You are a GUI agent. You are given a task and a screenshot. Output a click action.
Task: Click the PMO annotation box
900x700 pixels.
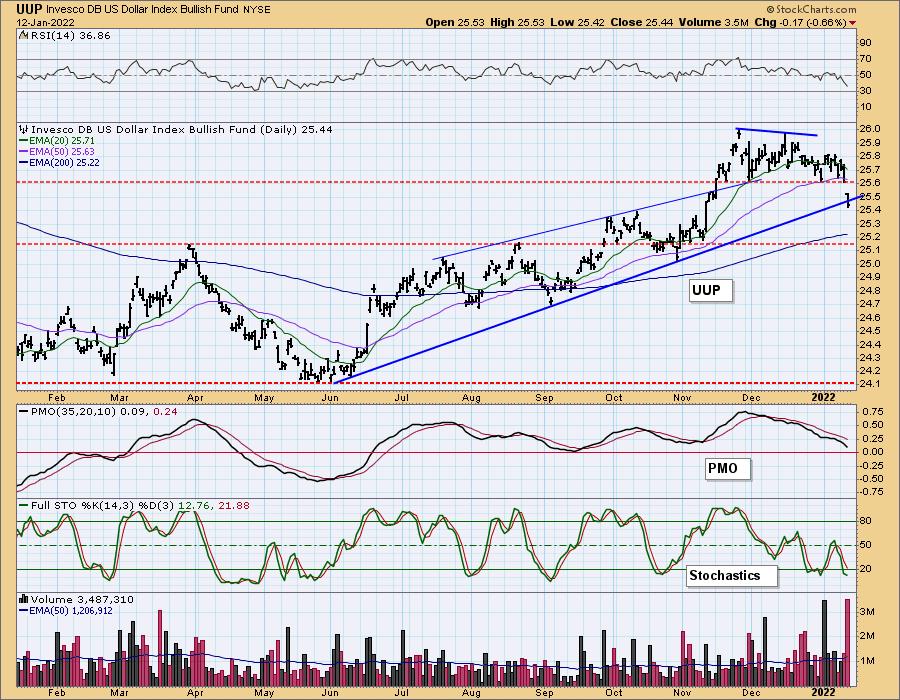coord(727,469)
